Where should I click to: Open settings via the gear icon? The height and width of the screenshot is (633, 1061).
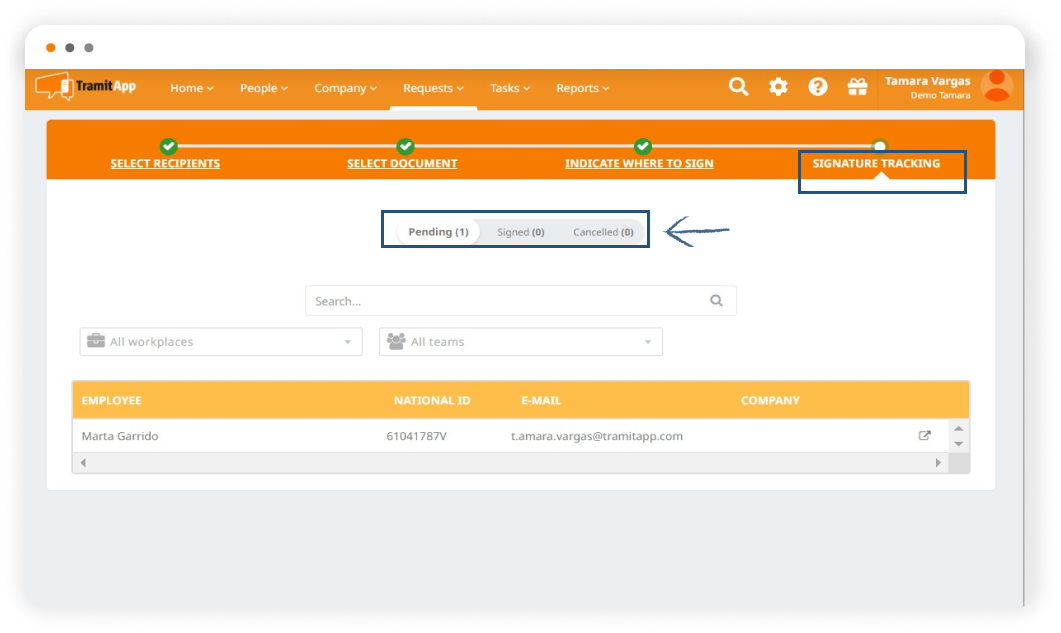(x=778, y=87)
